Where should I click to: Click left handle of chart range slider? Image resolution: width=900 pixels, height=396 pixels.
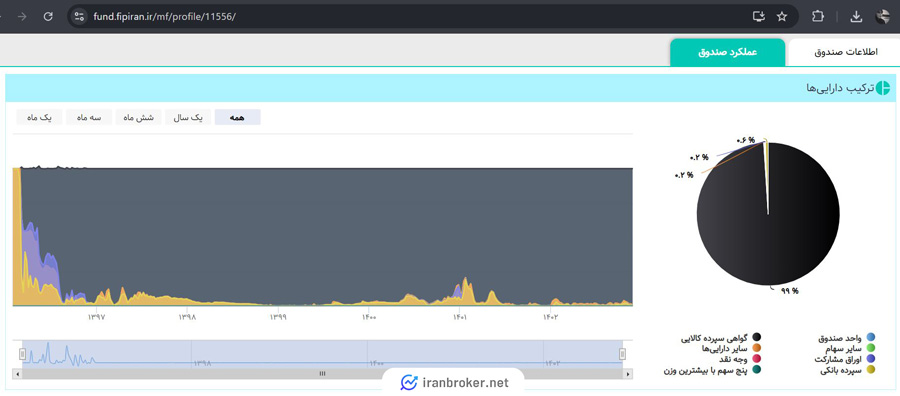click(x=22, y=354)
